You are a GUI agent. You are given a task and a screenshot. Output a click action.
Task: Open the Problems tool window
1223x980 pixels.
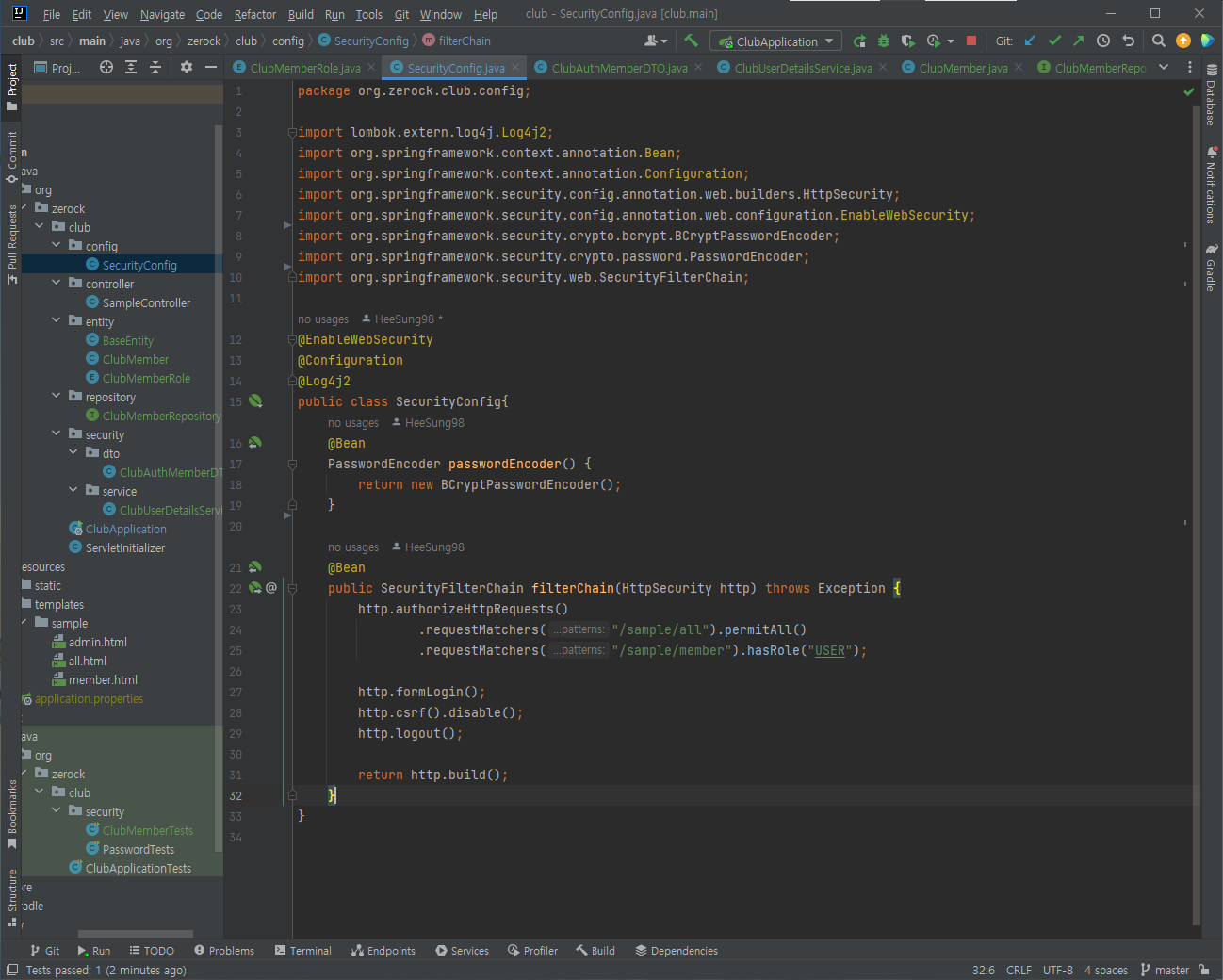coord(224,951)
